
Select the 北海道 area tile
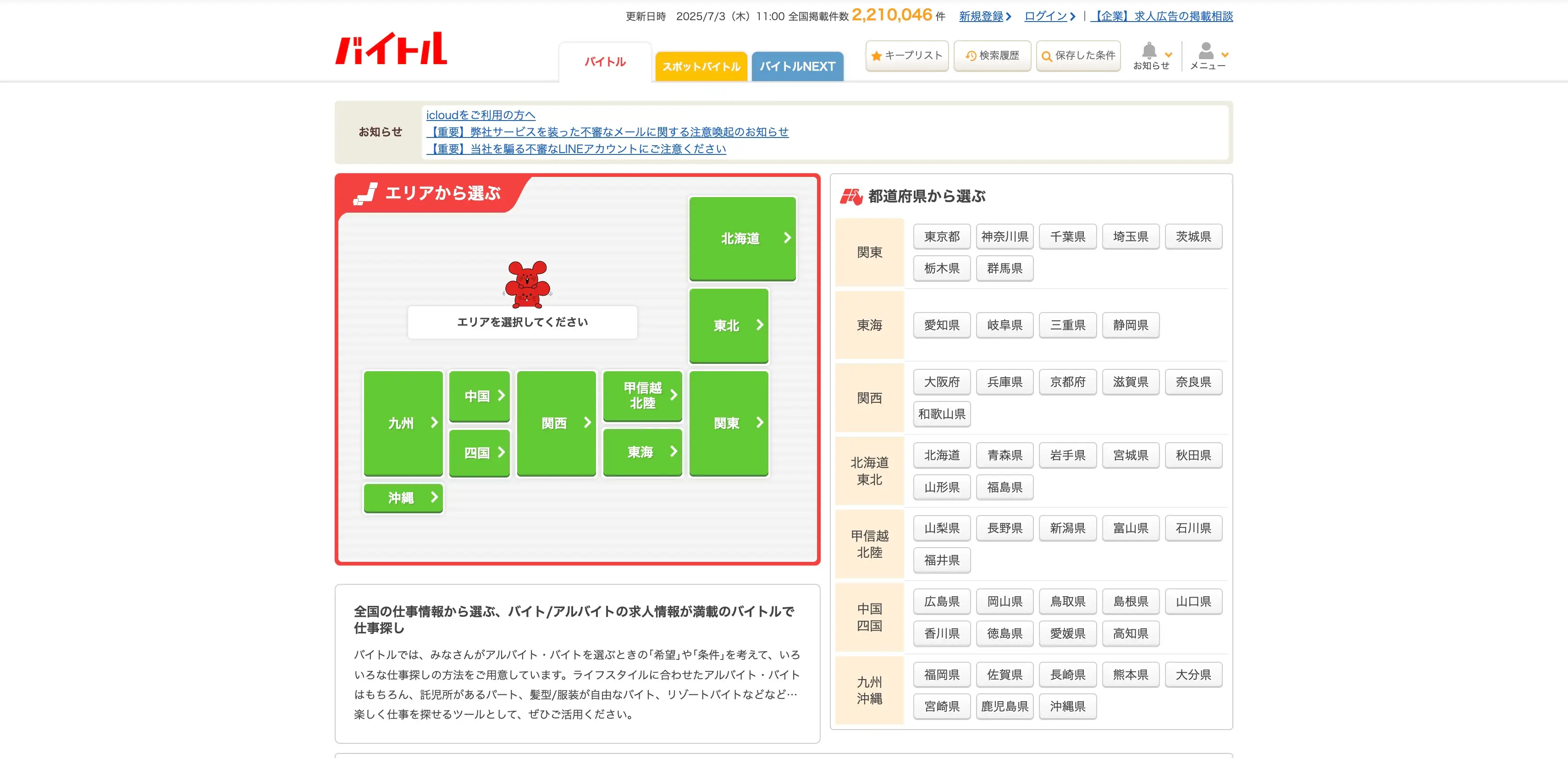[x=743, y=238]
